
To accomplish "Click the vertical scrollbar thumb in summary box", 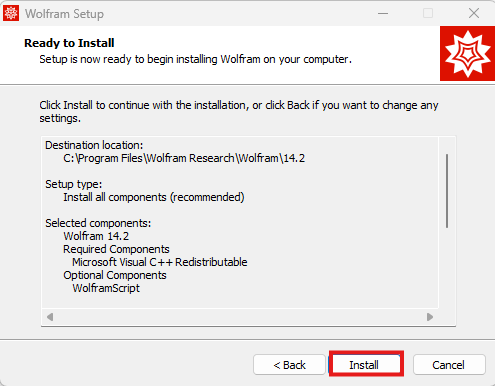I will 447,191.
